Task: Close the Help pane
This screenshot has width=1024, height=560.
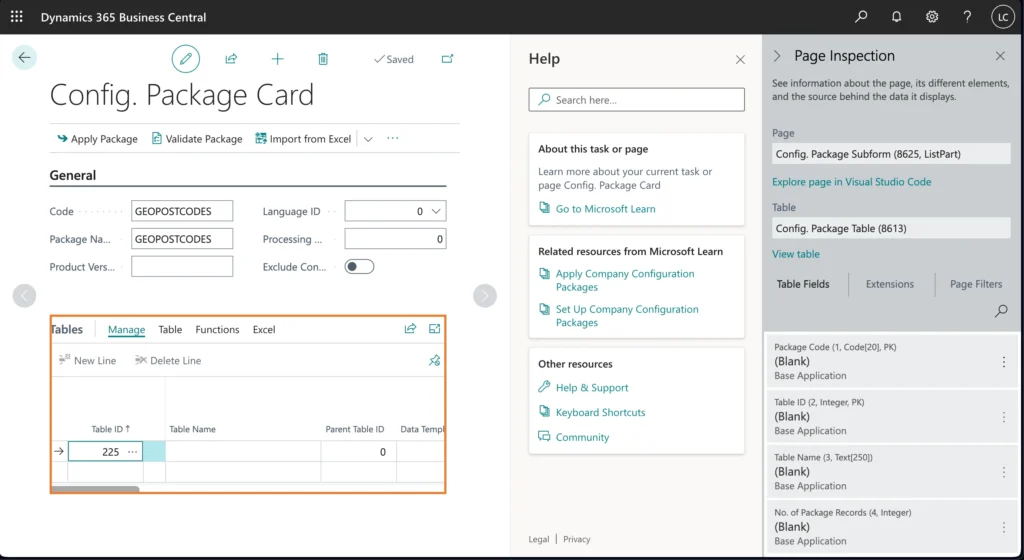Action: point(740,59)
